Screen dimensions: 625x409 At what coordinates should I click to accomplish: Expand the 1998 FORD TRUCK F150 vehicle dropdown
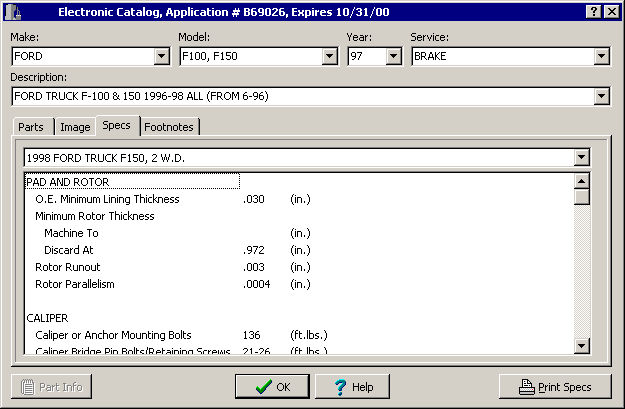pyautogui.click(x=581, y=158)
